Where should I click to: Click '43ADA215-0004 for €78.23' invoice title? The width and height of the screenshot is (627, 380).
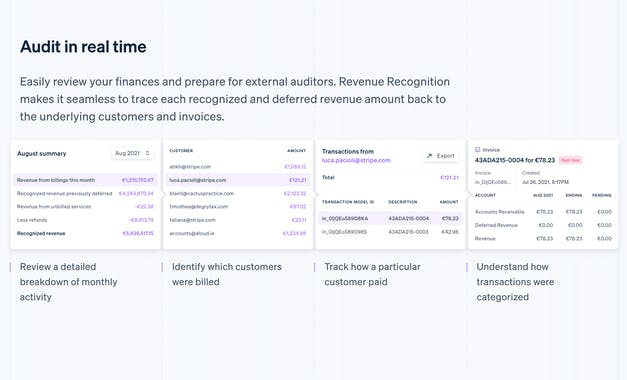[515, 160]
